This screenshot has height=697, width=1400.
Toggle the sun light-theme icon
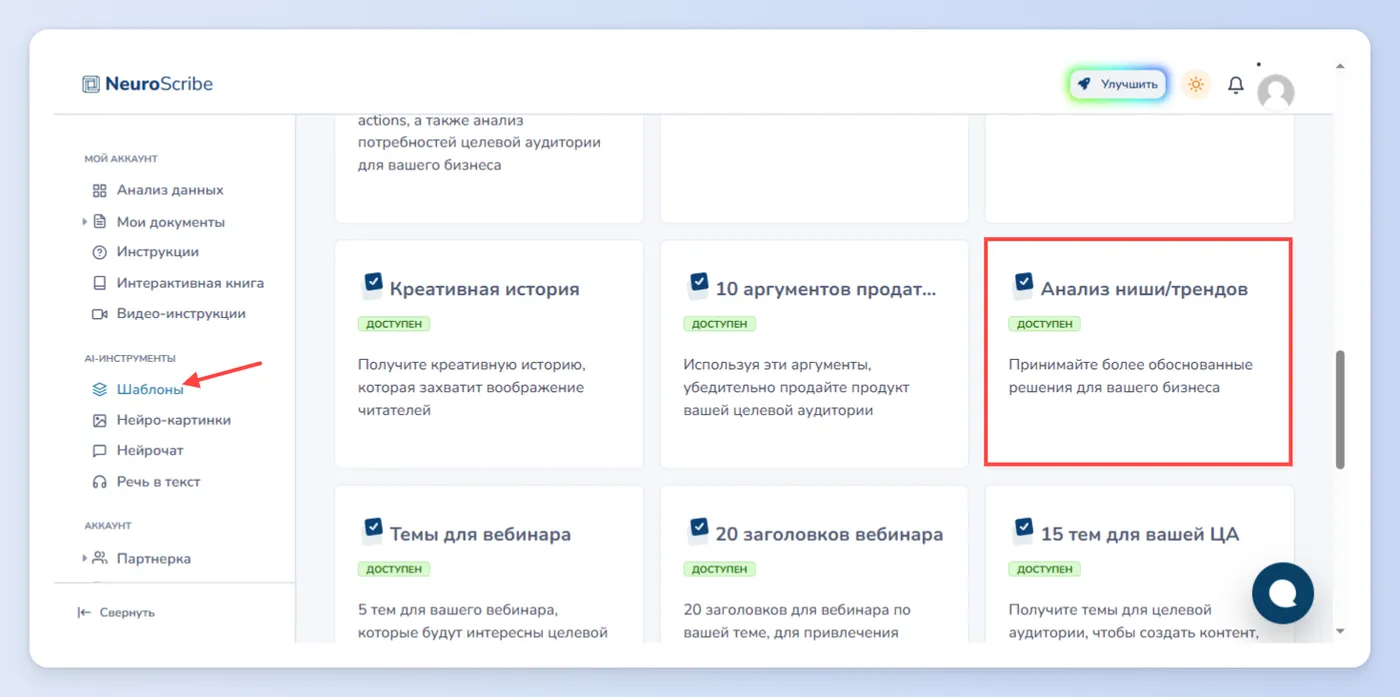[1196, 84]
